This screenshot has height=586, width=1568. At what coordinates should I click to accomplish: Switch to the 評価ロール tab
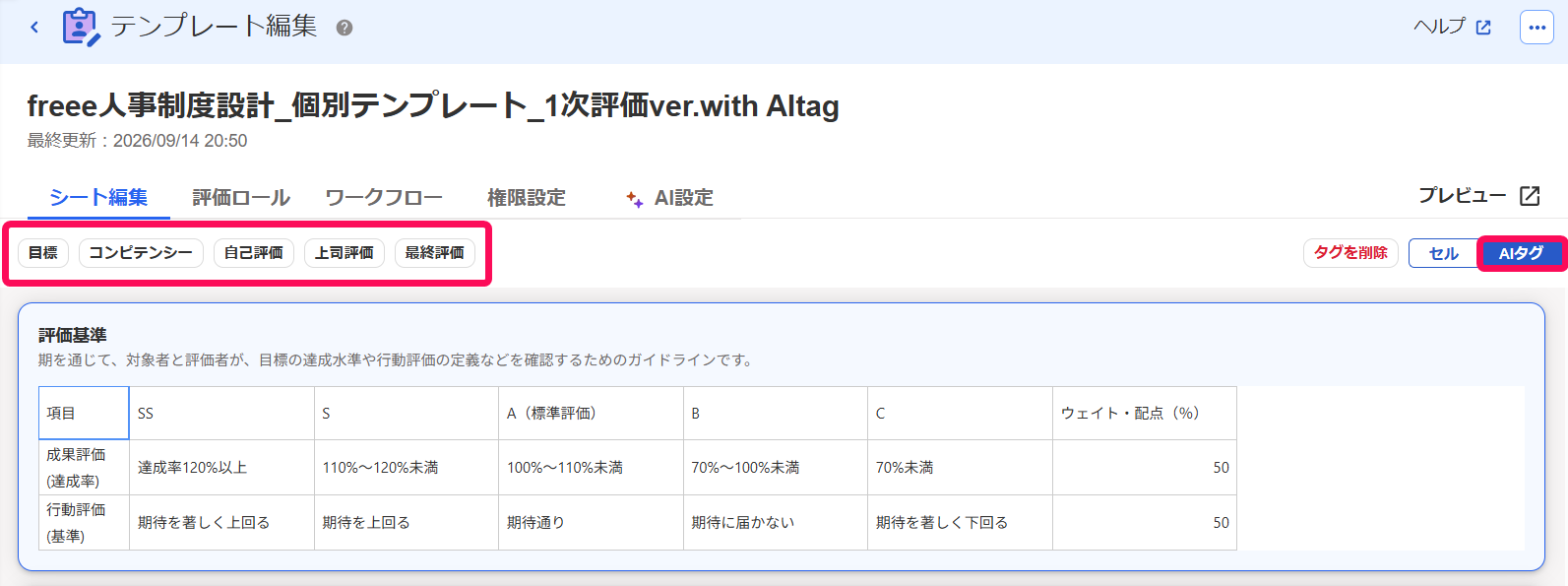[x=241, y=198]
